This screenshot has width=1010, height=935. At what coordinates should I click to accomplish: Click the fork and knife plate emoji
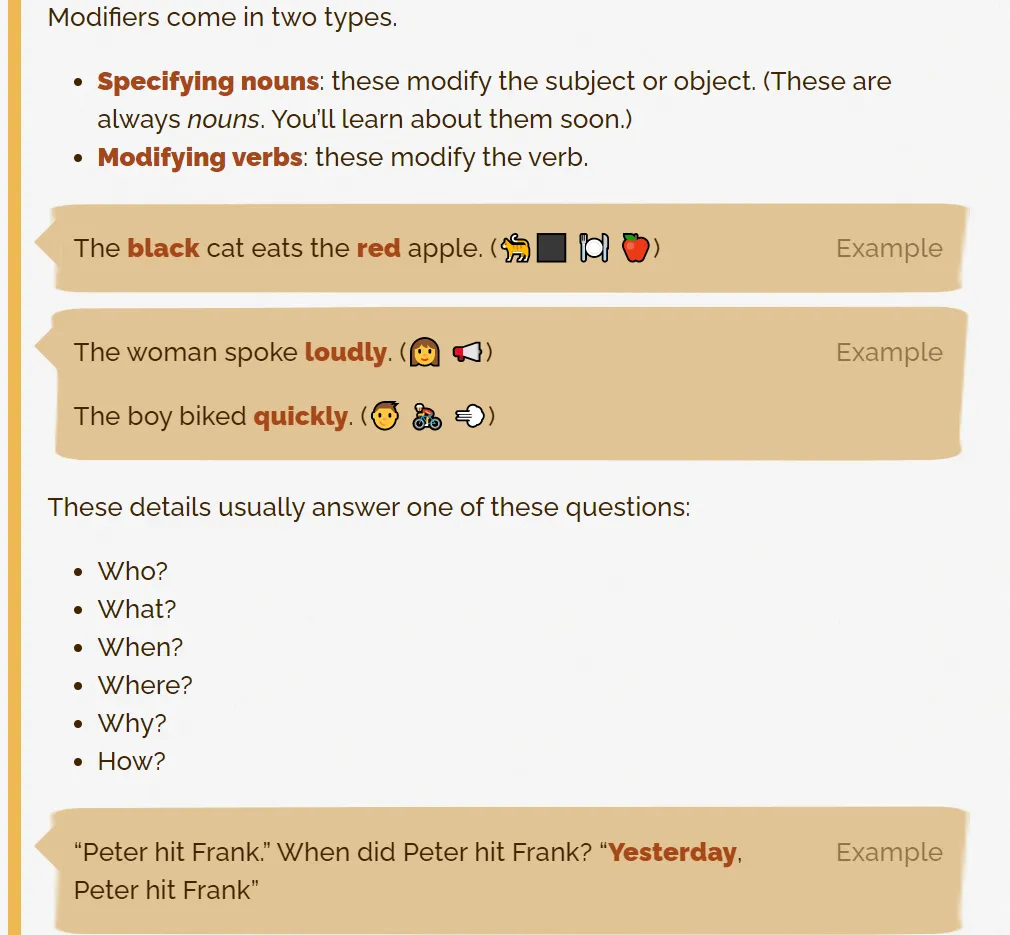pyautogui.click(x=594, y=248)
